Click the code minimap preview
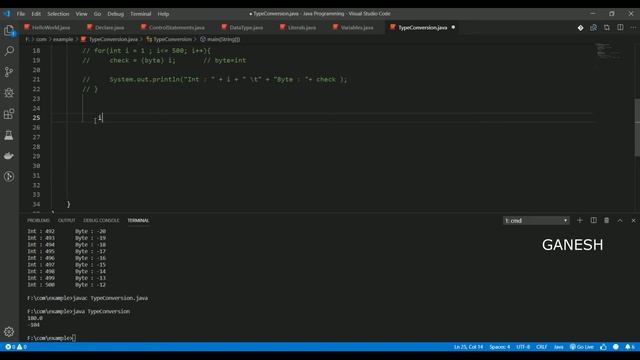This screenshot has width=640, height=360. tap(609, 51)
